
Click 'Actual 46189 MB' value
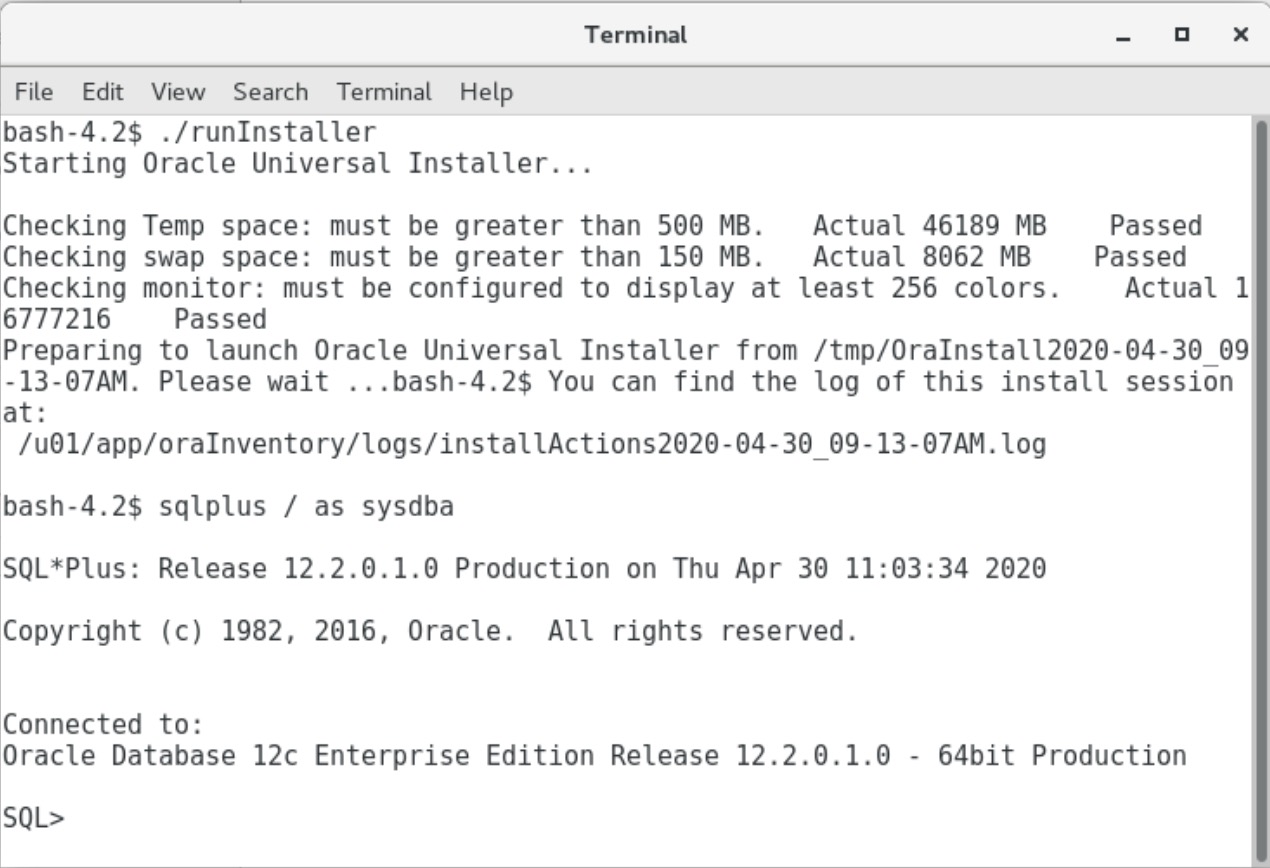coord(929,226)
